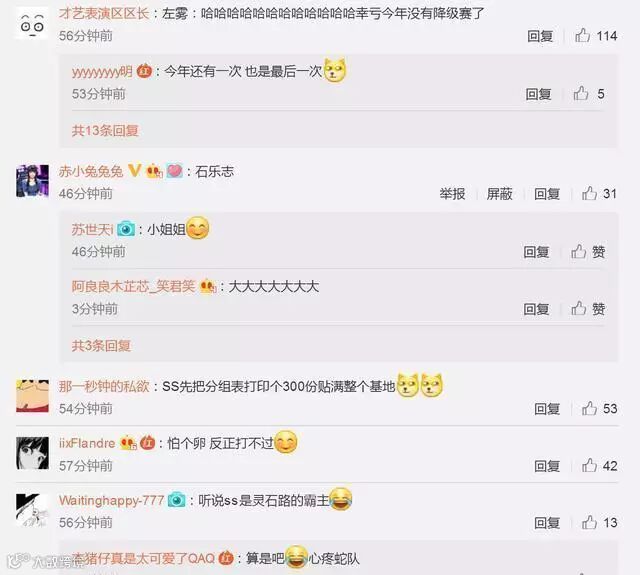Click the thumbs-up on 苏世天i's reply
The image size is (640, 575).
578,252
